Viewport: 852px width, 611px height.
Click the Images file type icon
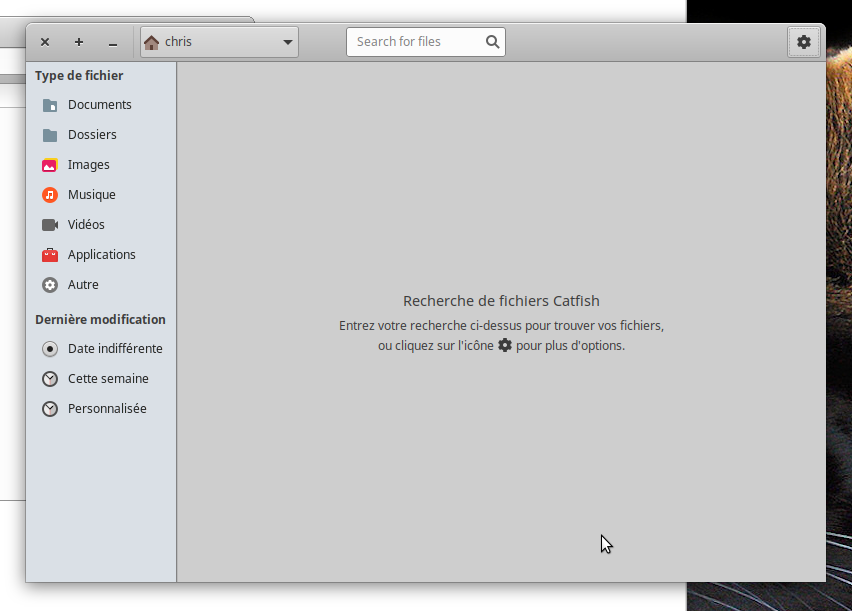point(50,165)
